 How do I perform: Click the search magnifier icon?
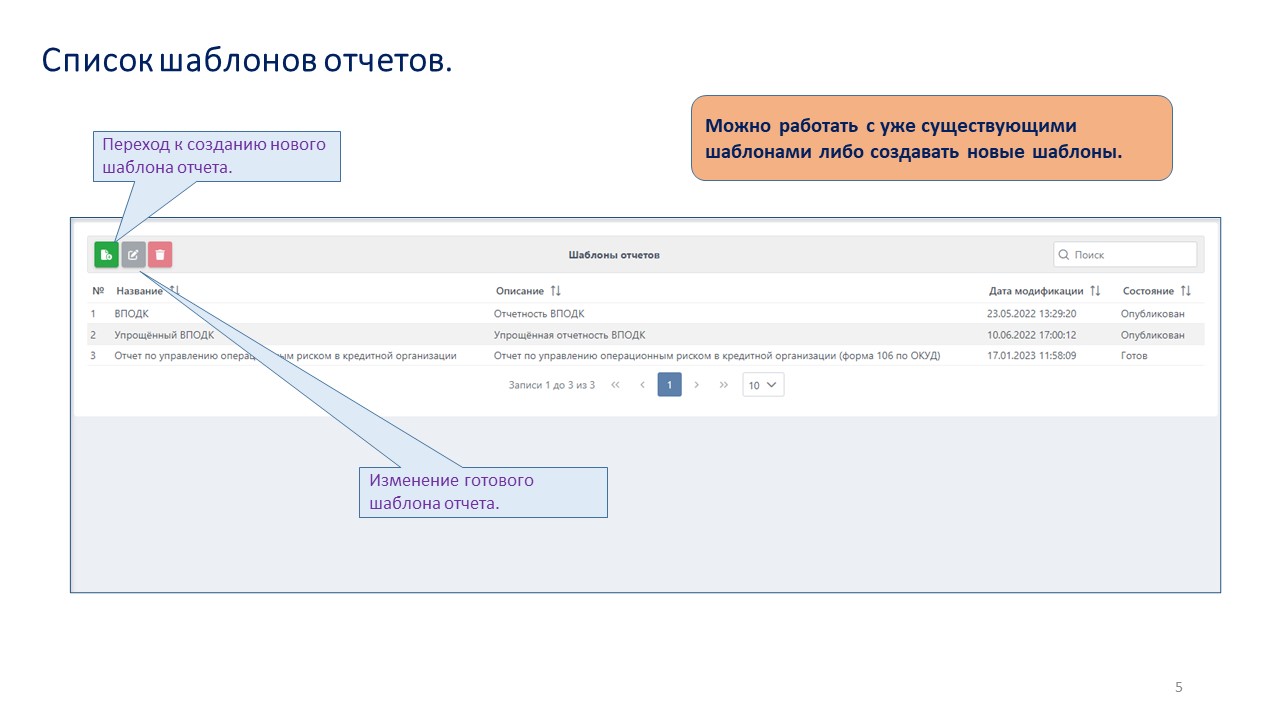click(1064, 255)
